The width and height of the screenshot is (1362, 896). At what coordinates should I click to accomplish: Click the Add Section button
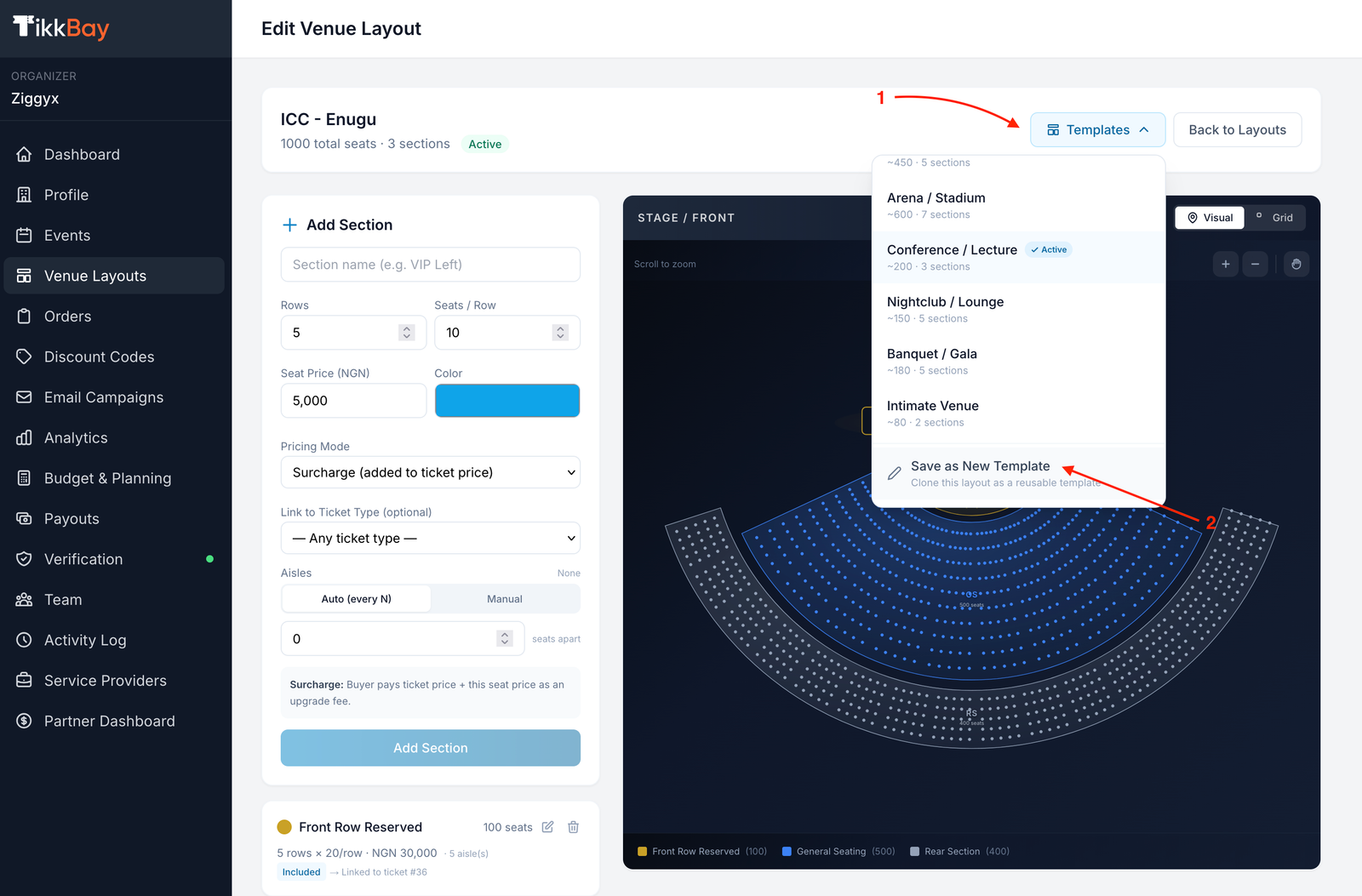pyautogui.click(x=430, y=748)
